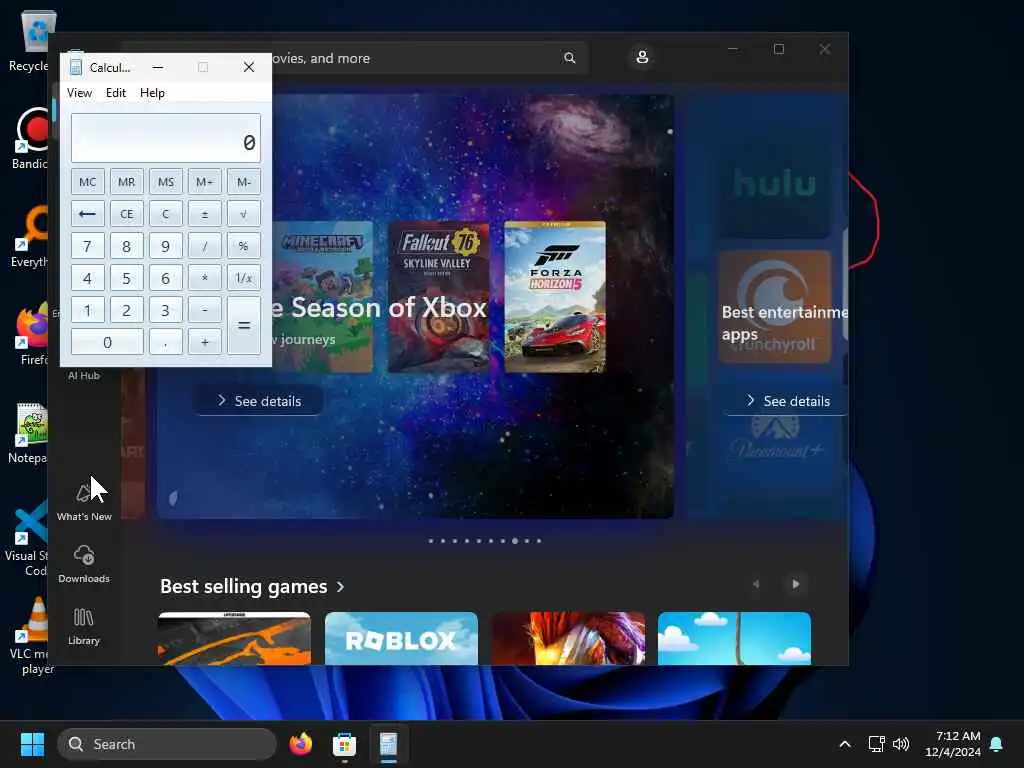
Task: Open Library in Store sidebar
Action: point(84,626)
